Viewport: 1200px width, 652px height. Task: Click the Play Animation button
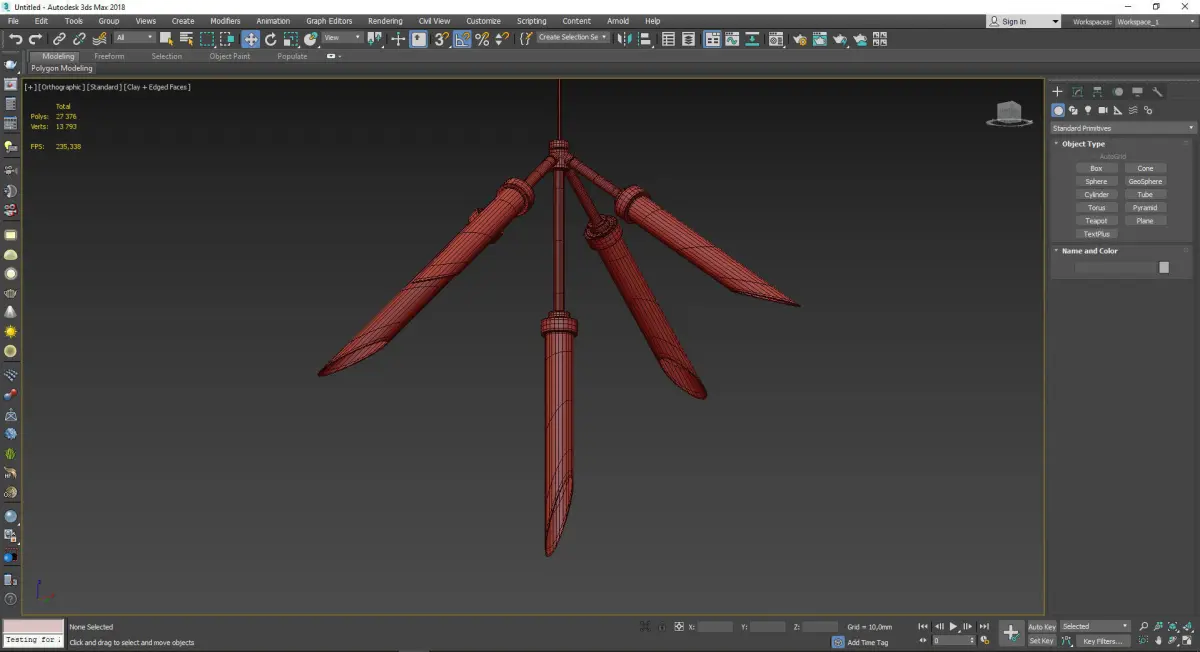point(953,626)
